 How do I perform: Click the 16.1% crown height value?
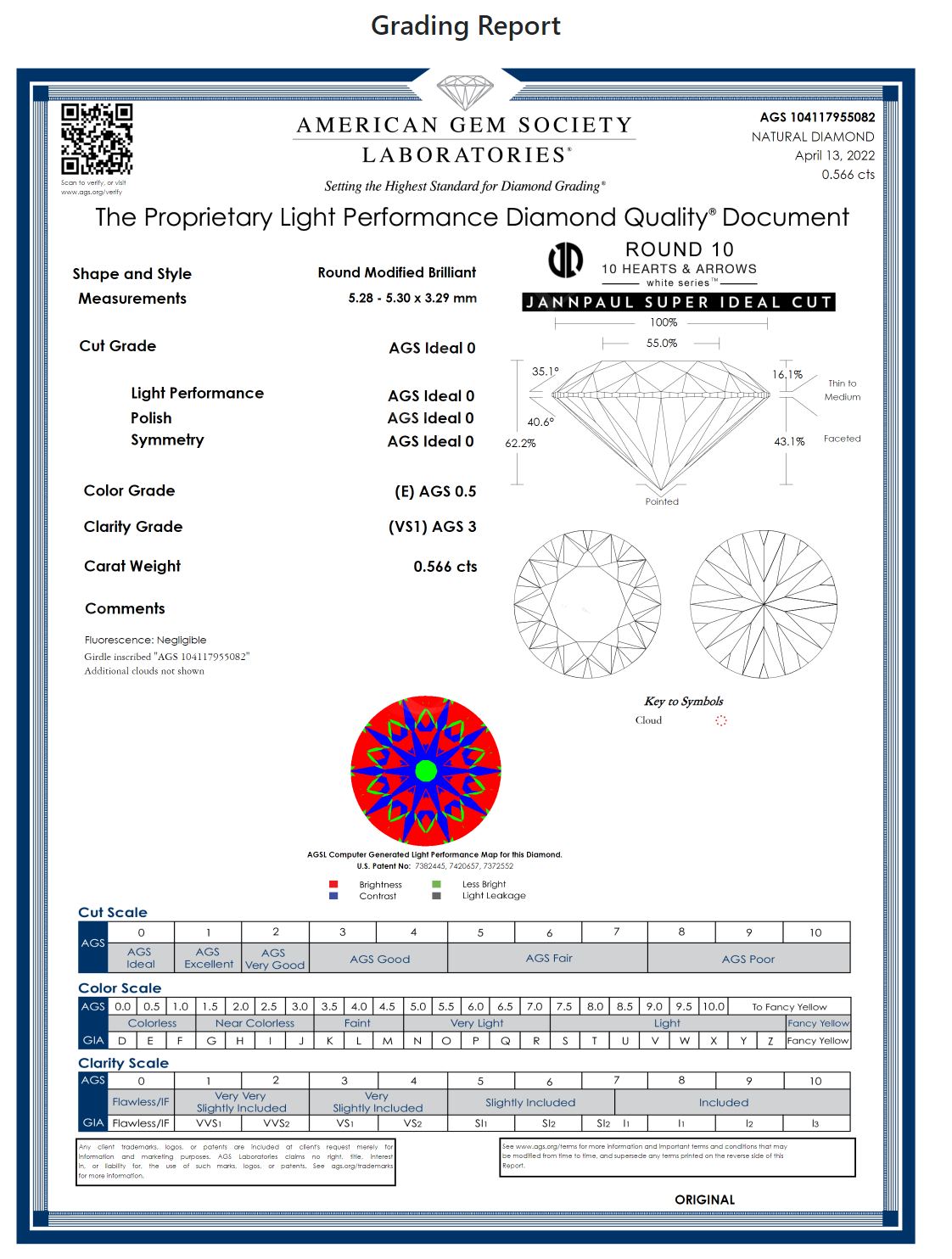pos(787,374)
